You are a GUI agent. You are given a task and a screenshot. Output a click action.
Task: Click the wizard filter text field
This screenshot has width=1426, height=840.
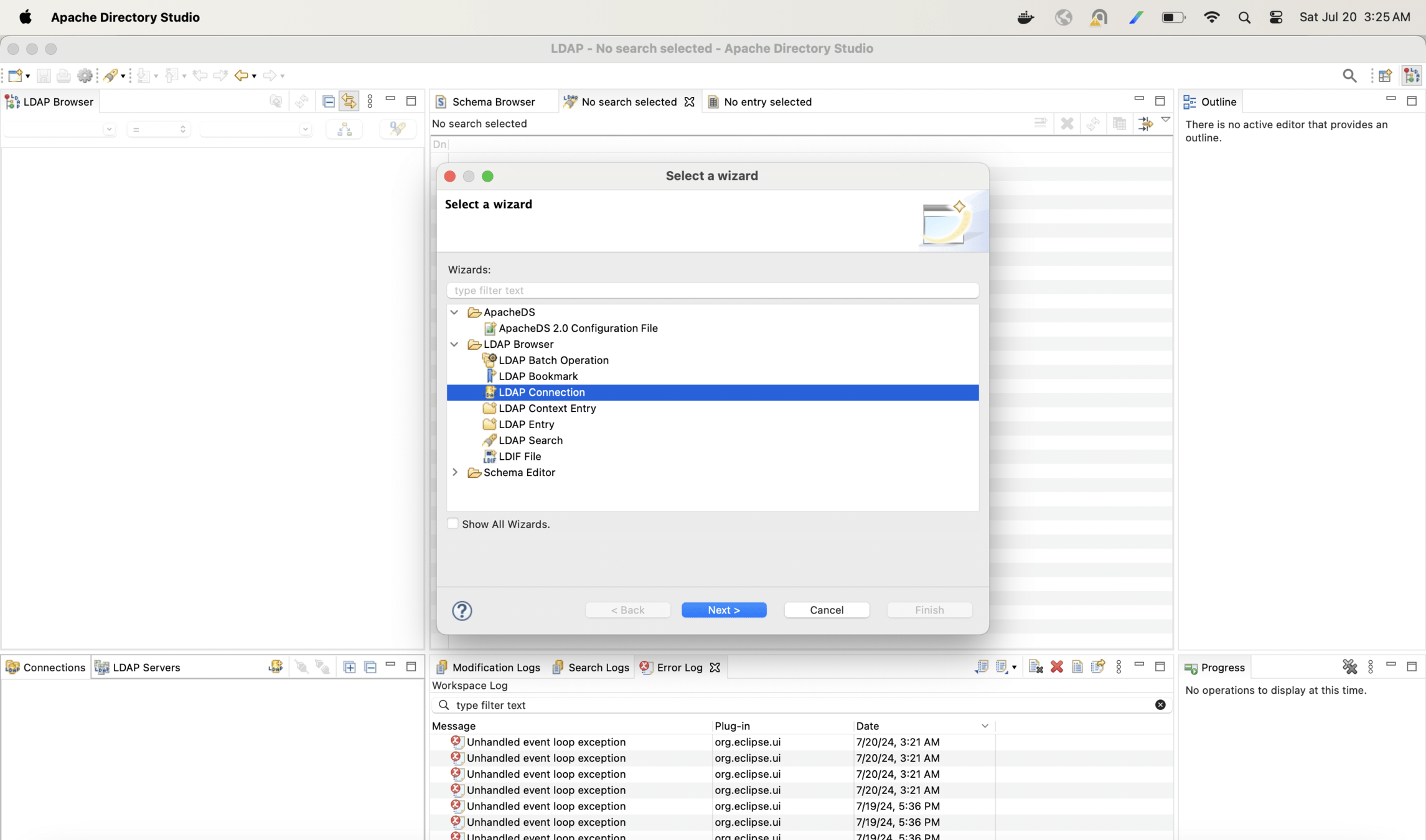click(712, 291)
